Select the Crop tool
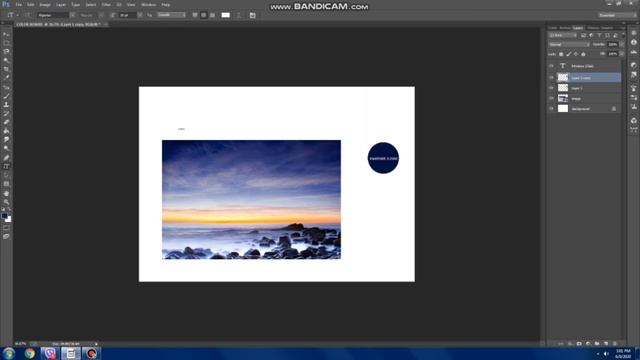 [x=6, y=69]
